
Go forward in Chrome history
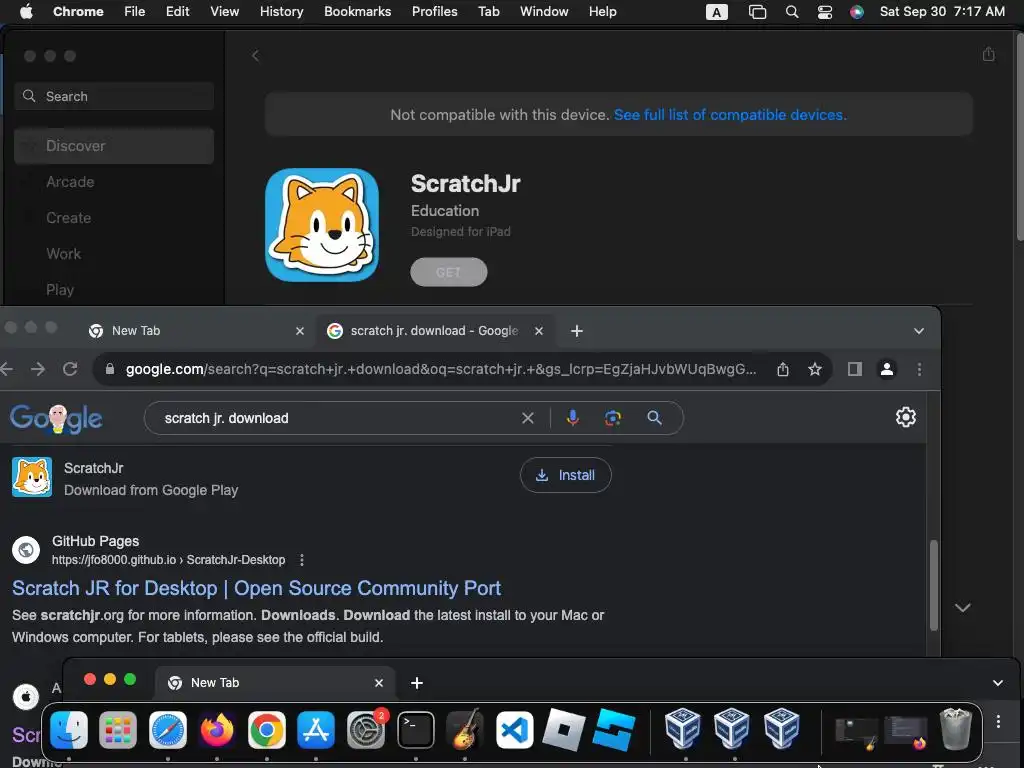38,370
